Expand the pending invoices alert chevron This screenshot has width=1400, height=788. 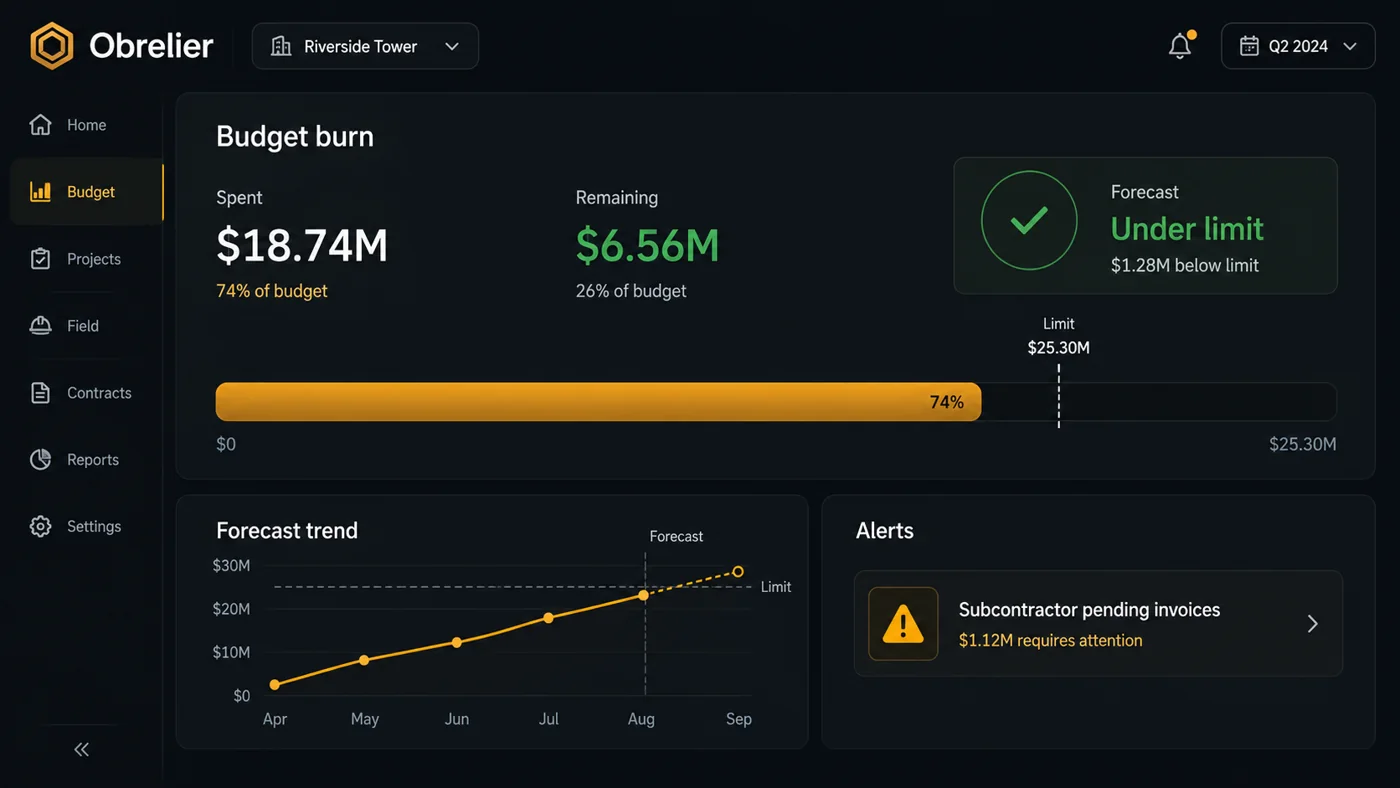pos(1313,624)
